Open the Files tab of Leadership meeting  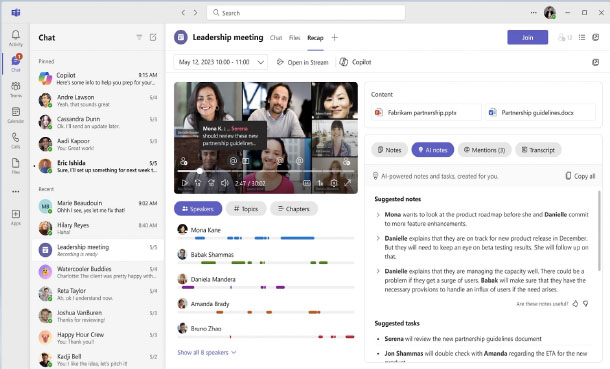click(294, 37)
